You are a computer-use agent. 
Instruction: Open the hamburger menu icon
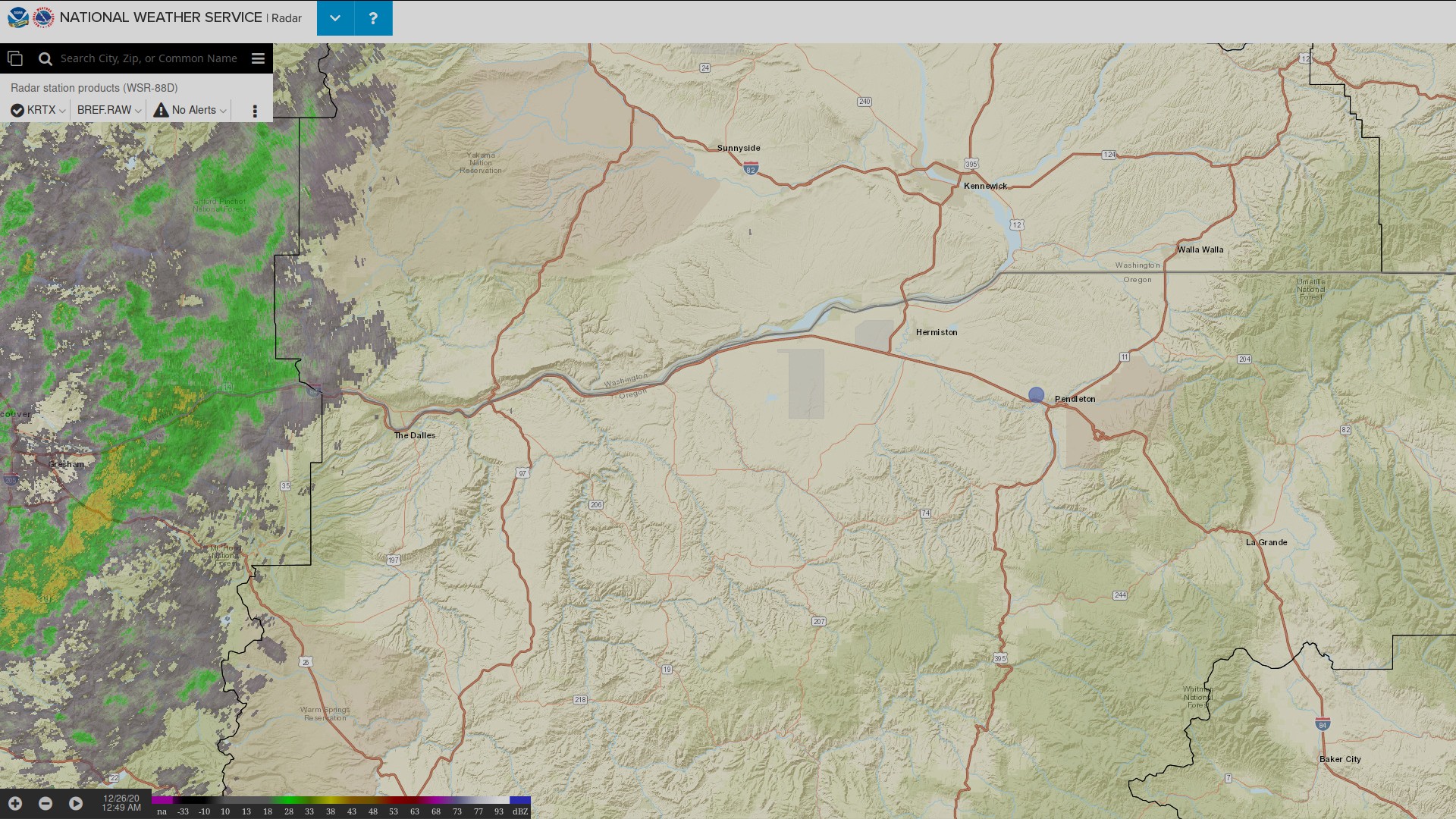258,58
